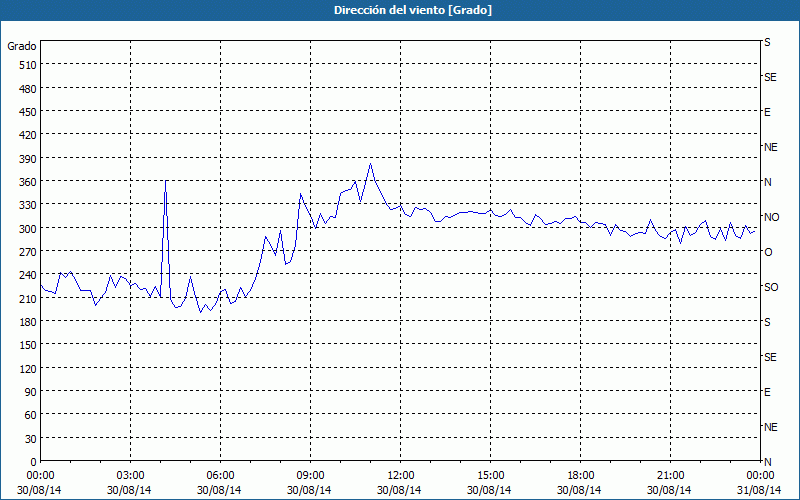The height and width of the screenshot is (500, 800).
Task: Select the 'N' compass label beside 360 gridline
Action: (768, 183)
